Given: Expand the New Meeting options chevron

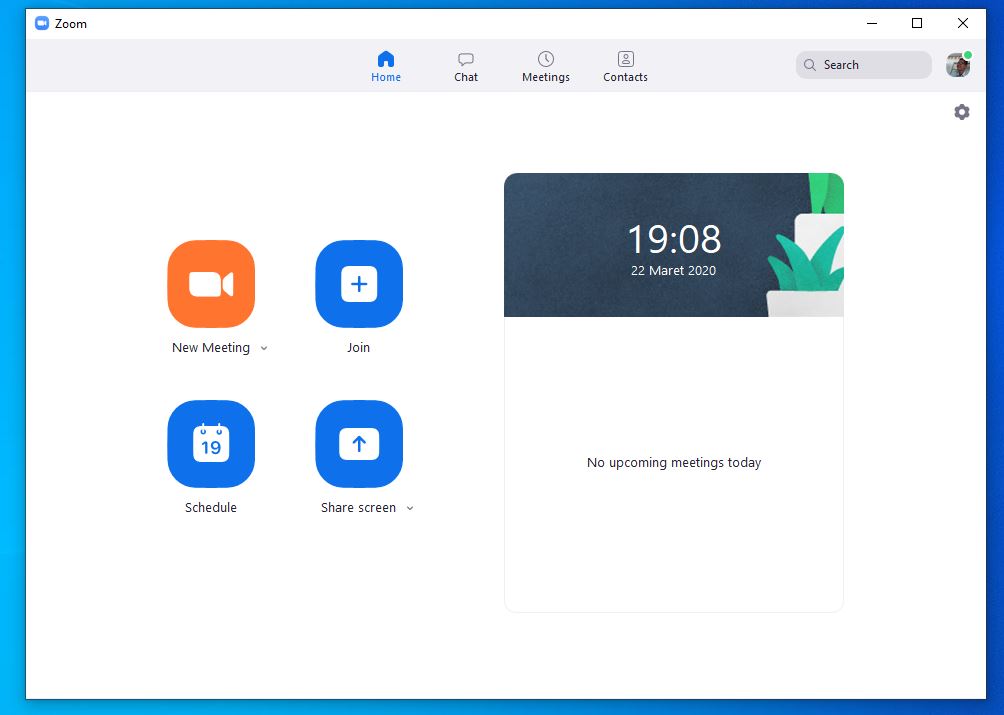Looking at the screenshot, I should pos(264,348).
